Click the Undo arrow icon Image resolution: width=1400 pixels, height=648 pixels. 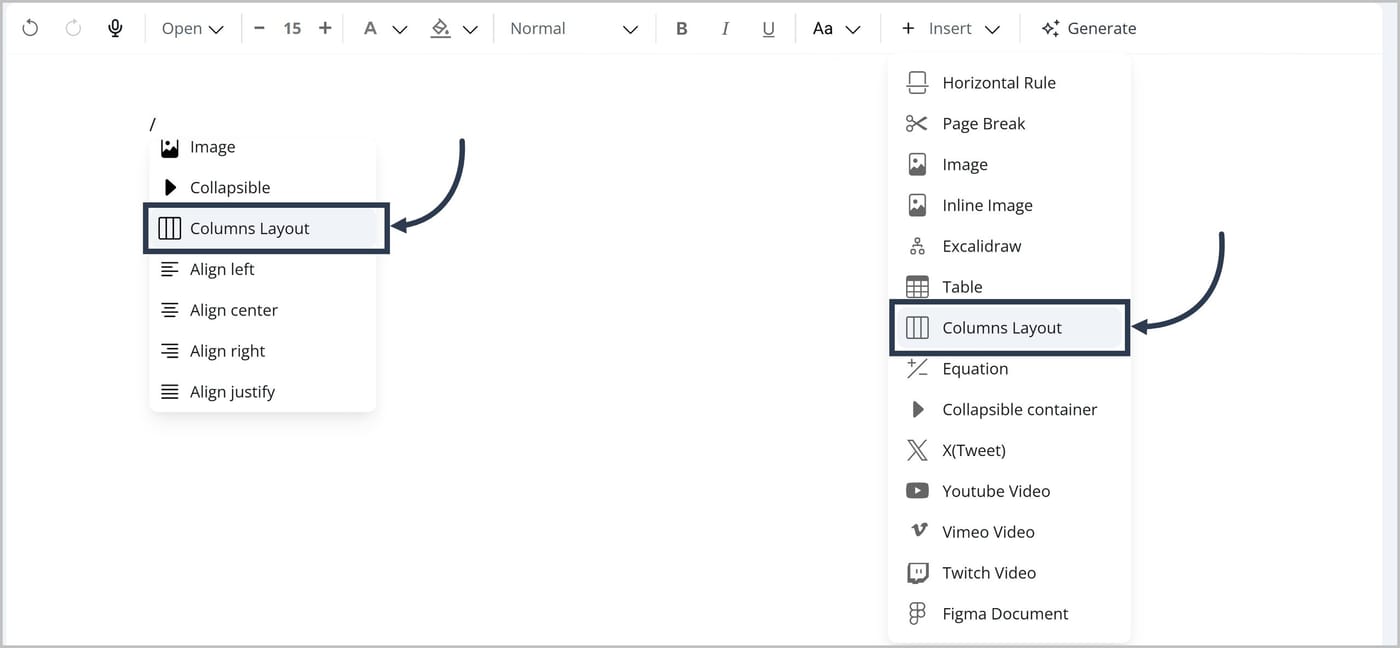(30, 28)
